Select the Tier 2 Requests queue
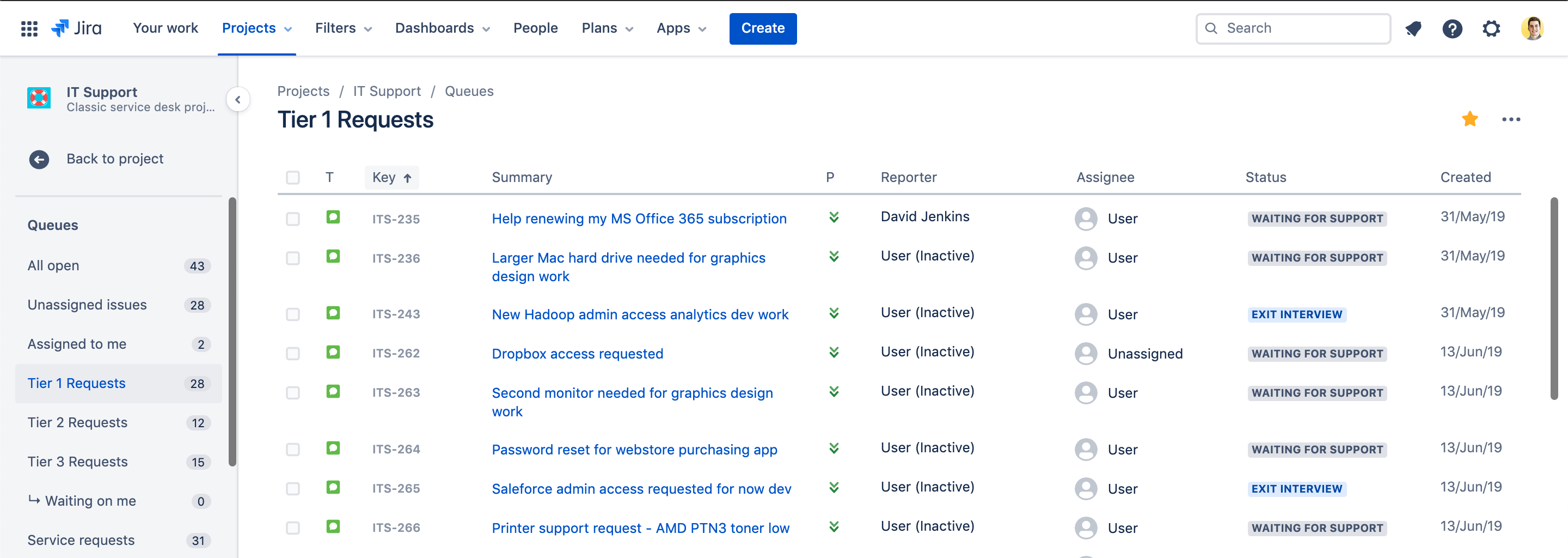The image size is (1568, 558). tap(77, 423)
